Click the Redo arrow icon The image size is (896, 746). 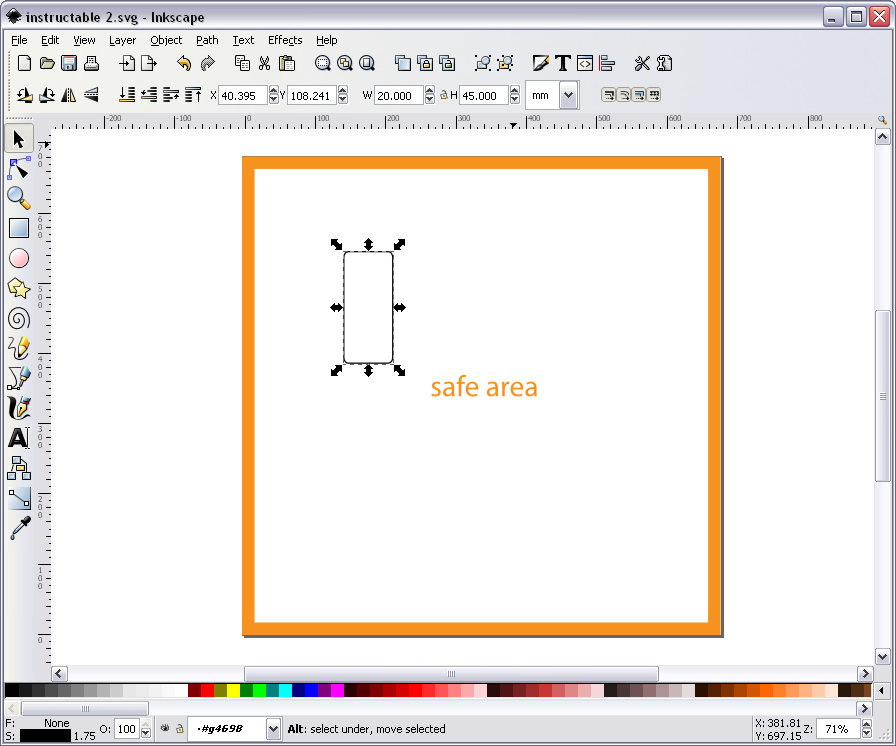[x=207, y=63]
